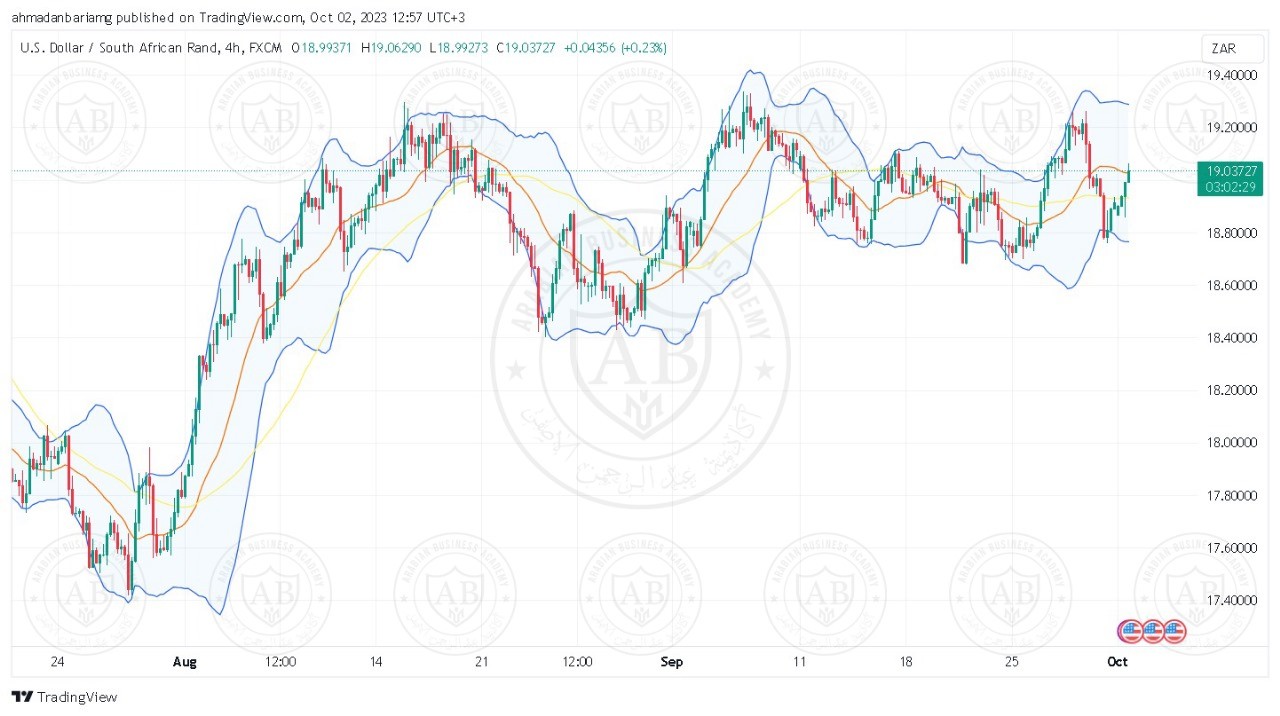Click the bar countdown timer 03:02:29
The height and width of the screenshot is (716, 1280).
(1232, 186)
